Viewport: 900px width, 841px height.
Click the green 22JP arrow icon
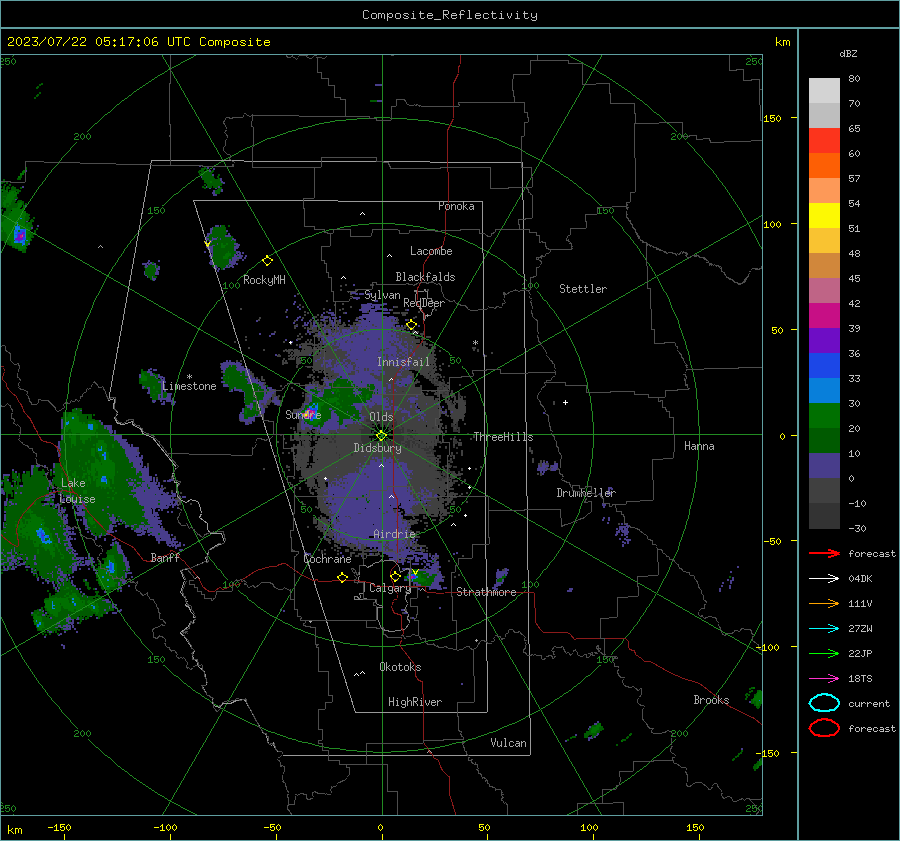click(824, 653)
